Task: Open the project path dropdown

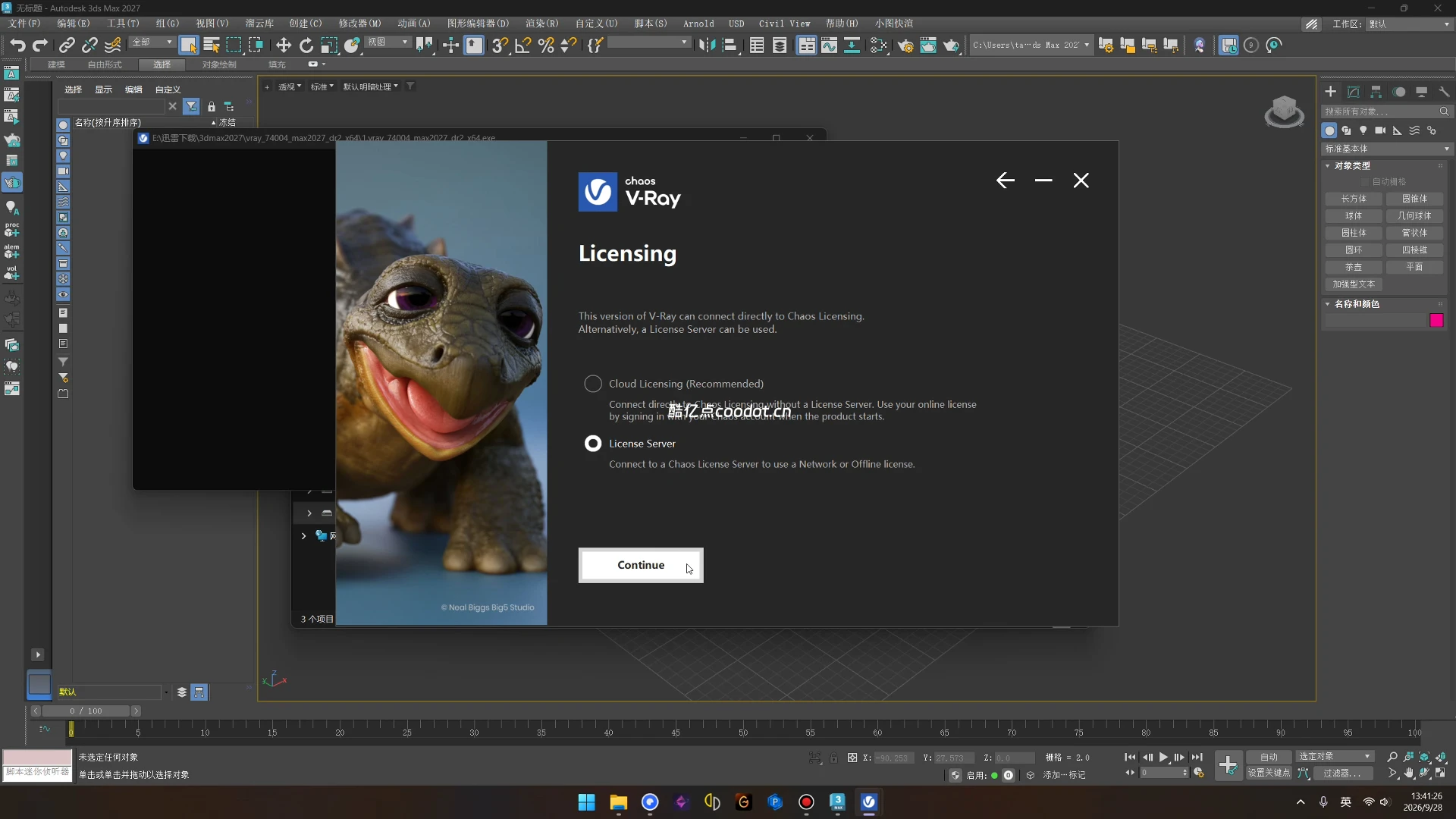Action: [x=1031, y=45]
